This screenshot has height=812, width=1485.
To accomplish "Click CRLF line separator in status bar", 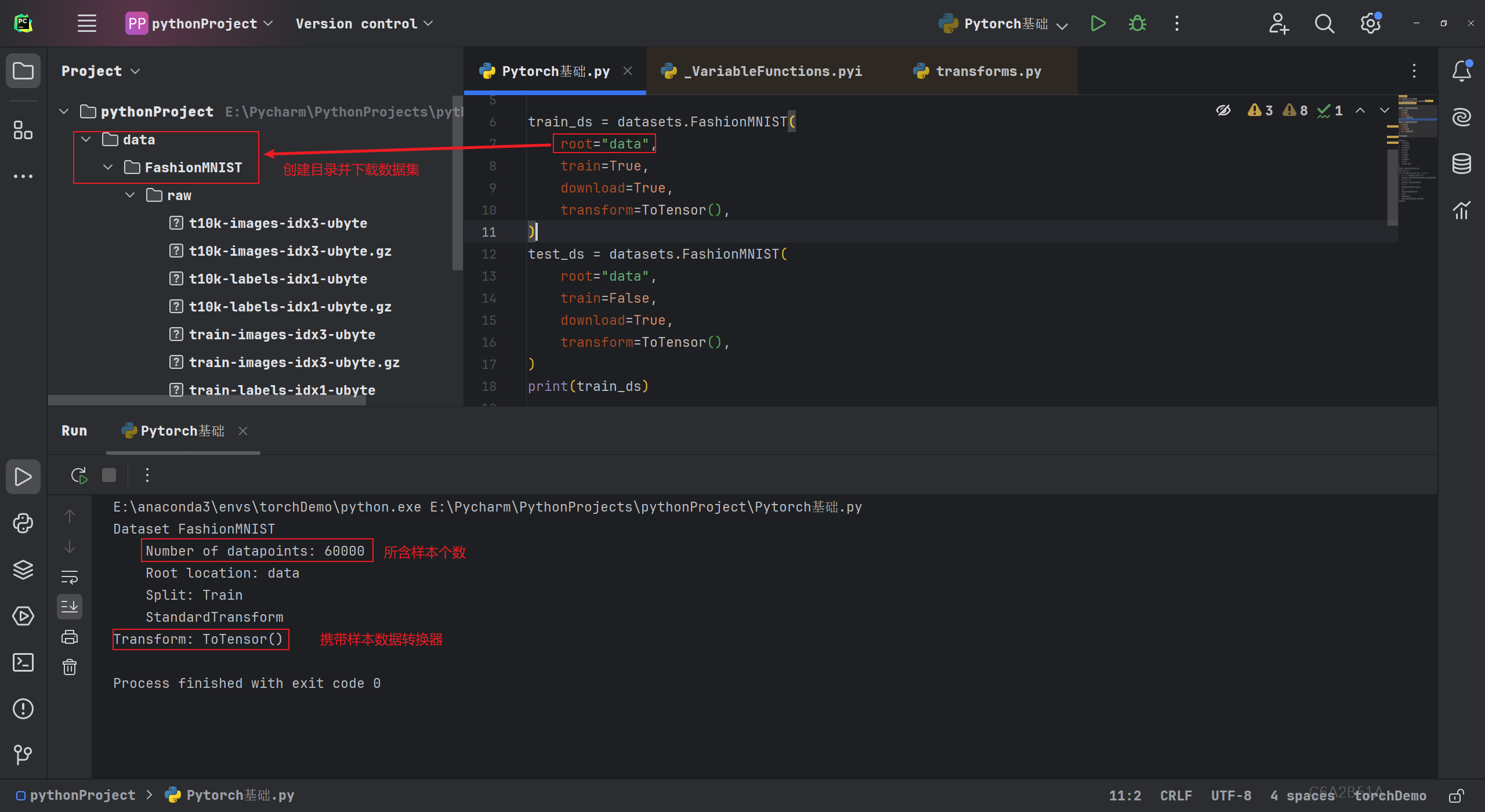I will click(x=1176, y=796).
